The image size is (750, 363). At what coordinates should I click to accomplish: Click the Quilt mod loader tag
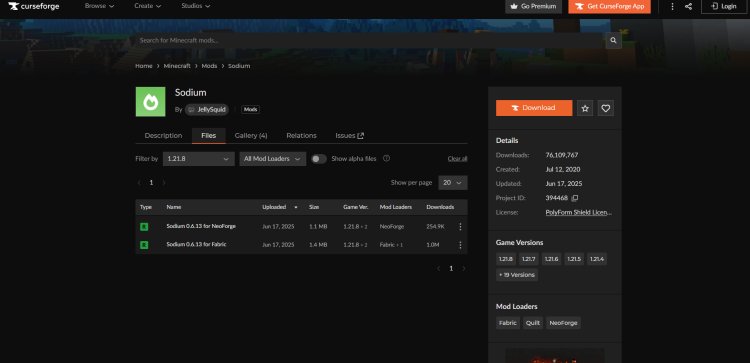[x=533, y=323]
